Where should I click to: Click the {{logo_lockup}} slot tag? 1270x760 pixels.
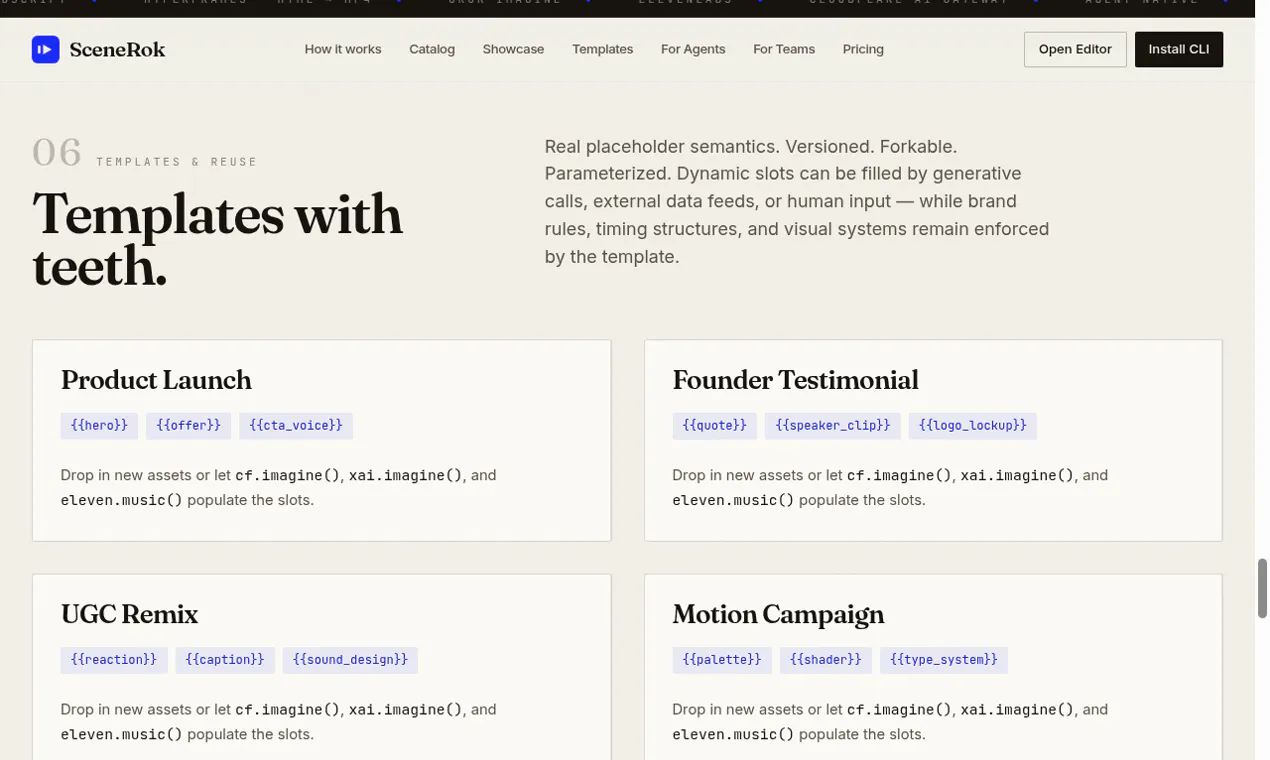tap(973, 425)
